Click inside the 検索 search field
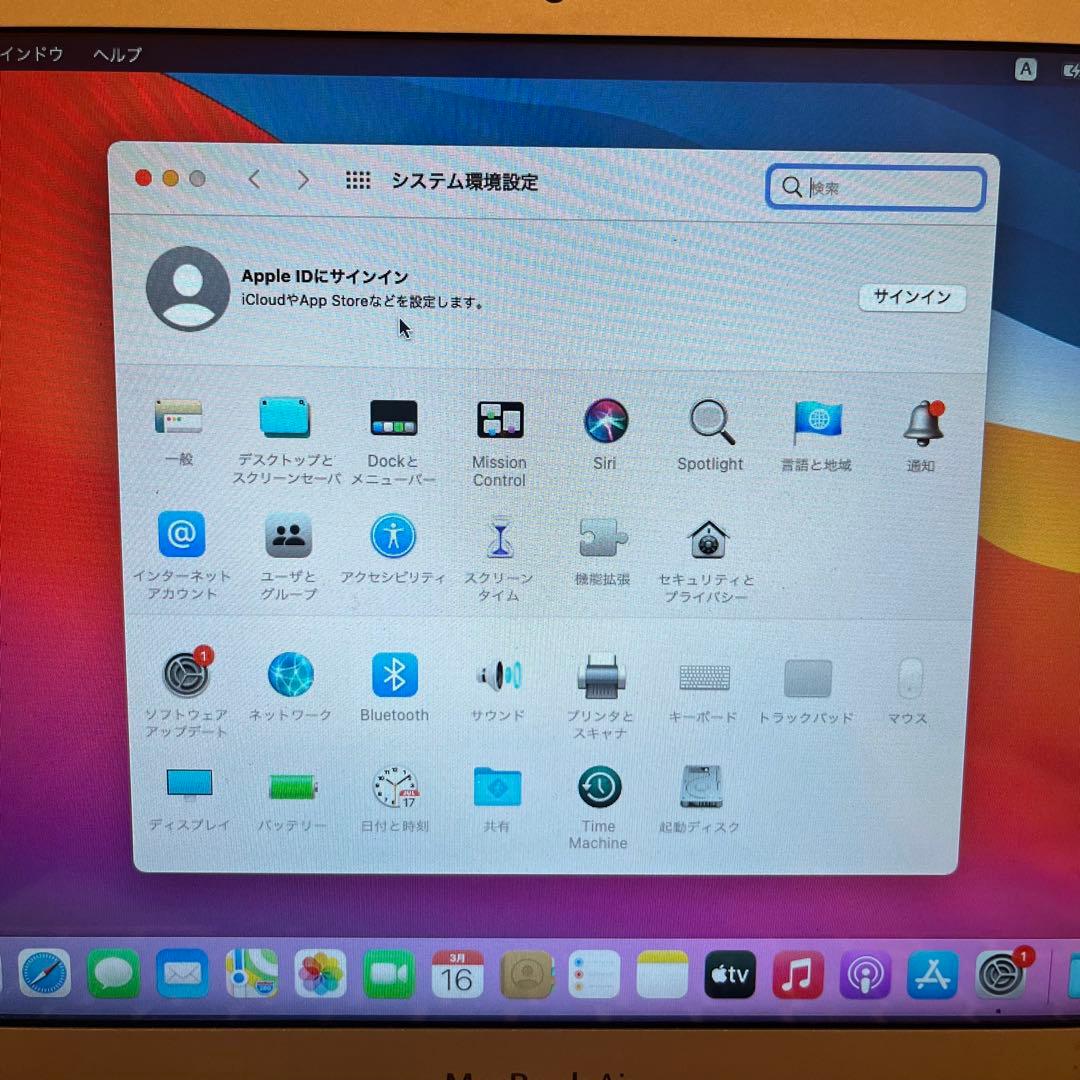1080x1080 pixels. pos(875,188)
